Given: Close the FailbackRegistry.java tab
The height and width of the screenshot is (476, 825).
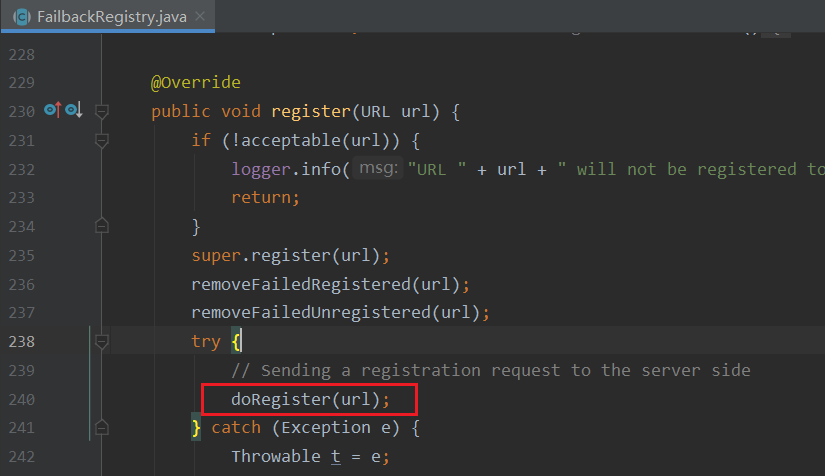Looking at the screenshot, I should [198, 18].
